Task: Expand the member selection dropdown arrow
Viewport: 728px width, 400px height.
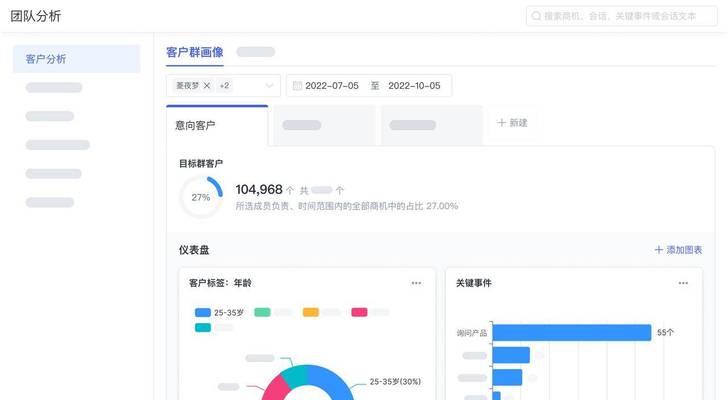Action: point(269,85)
